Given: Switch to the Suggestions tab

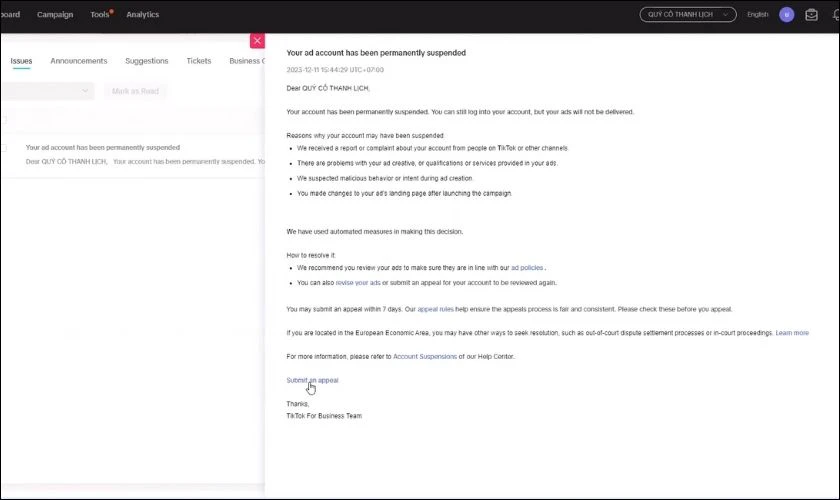Looking at the screenshot, I should point(147,61).
